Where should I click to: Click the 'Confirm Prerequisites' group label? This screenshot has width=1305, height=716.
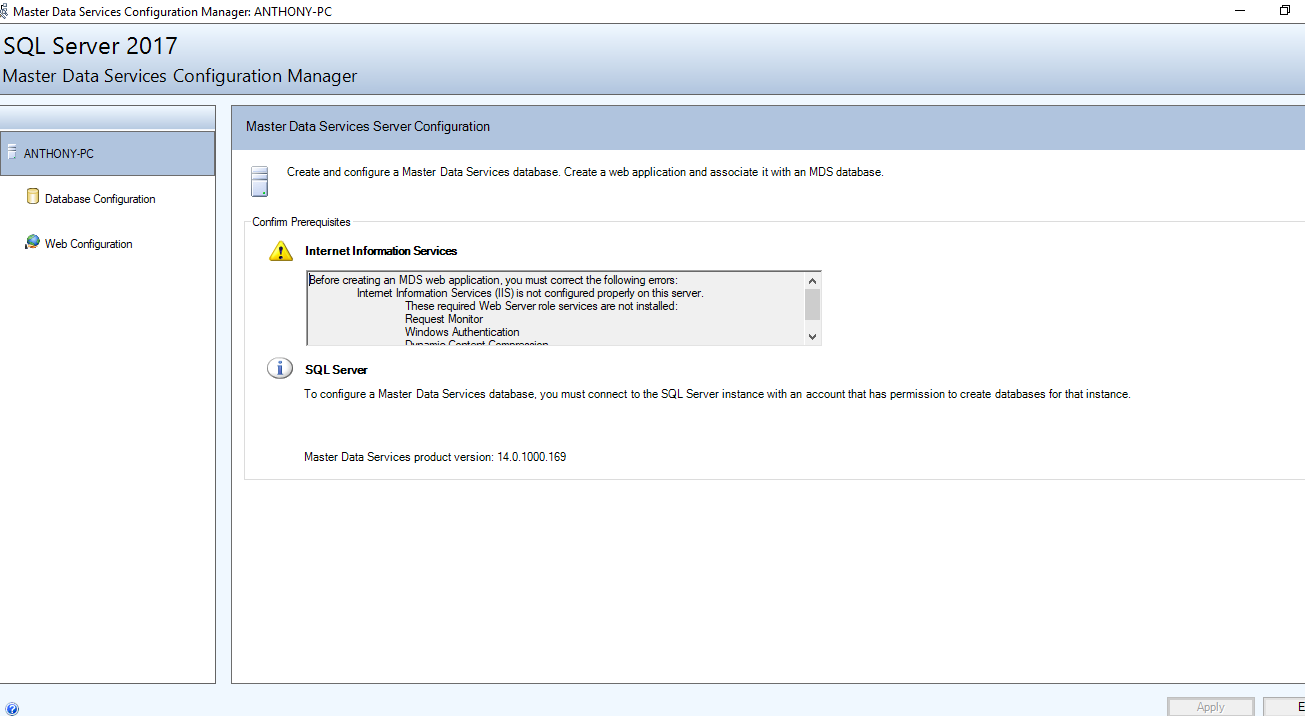(x=301, y=222)
